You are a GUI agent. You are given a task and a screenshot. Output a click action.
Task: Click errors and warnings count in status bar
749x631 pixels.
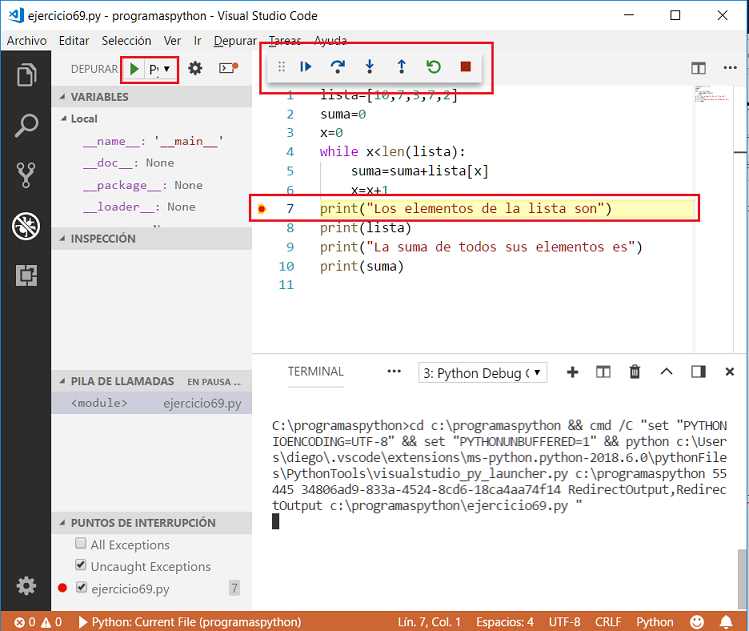point(38,622)
